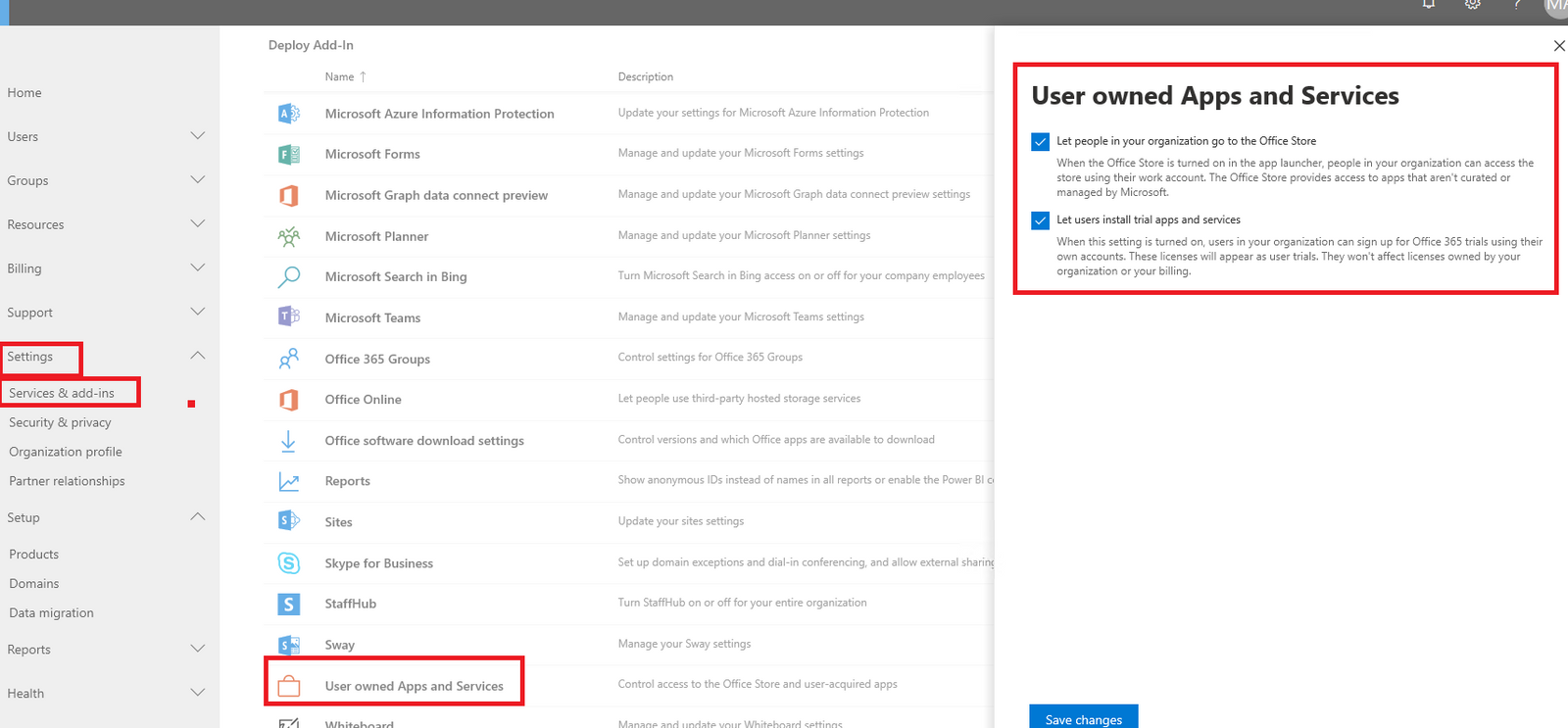Click the User owned Apps shopping bag icon

(288, 686)
